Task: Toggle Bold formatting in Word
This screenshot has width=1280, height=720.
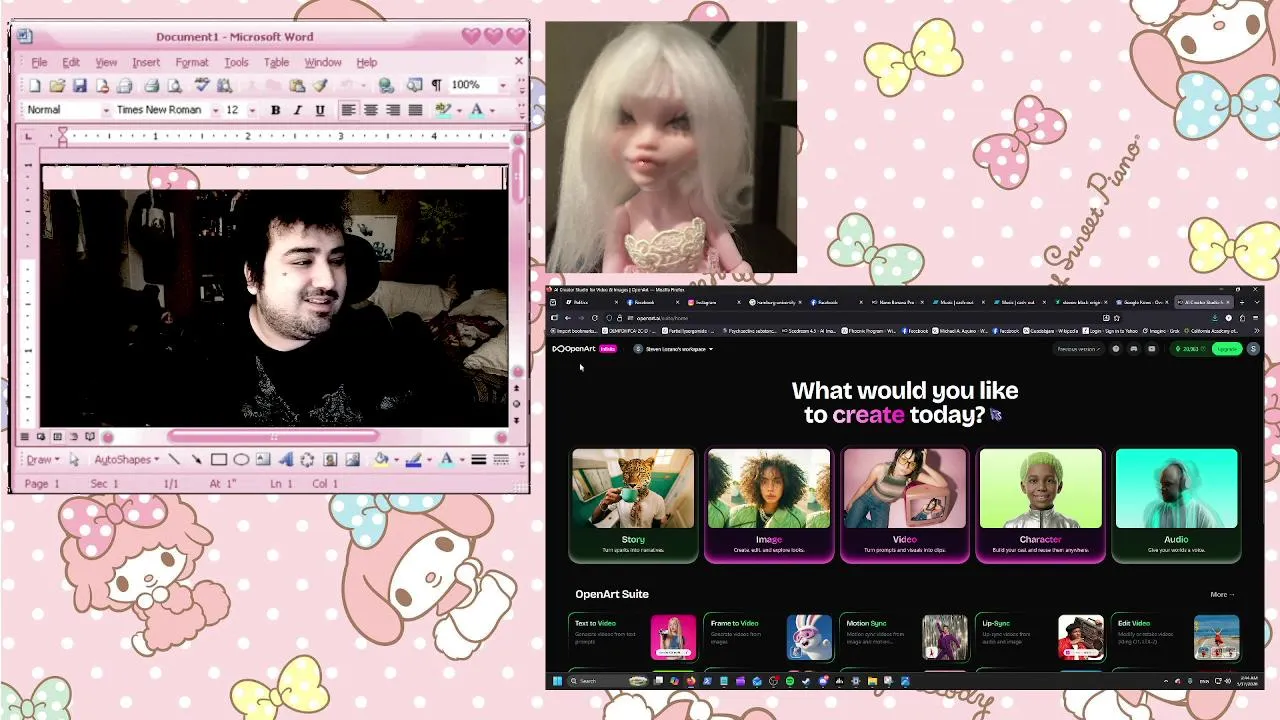Action: click(275, 110)
